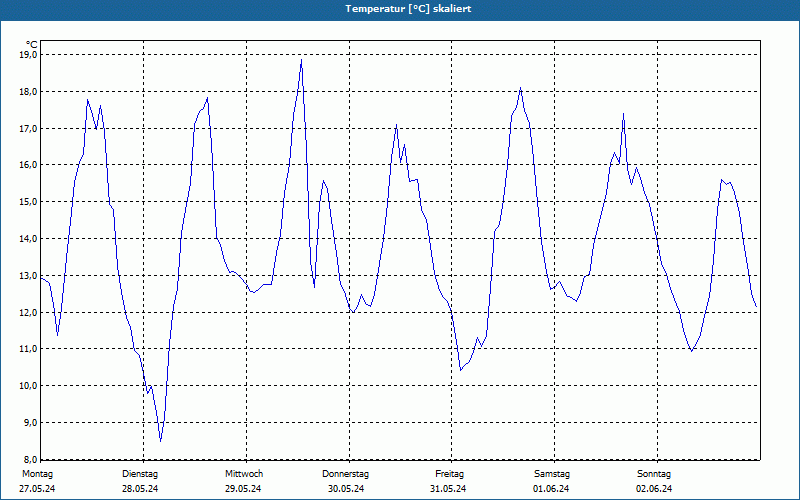Click the date 29.05.24

point(243,489)
